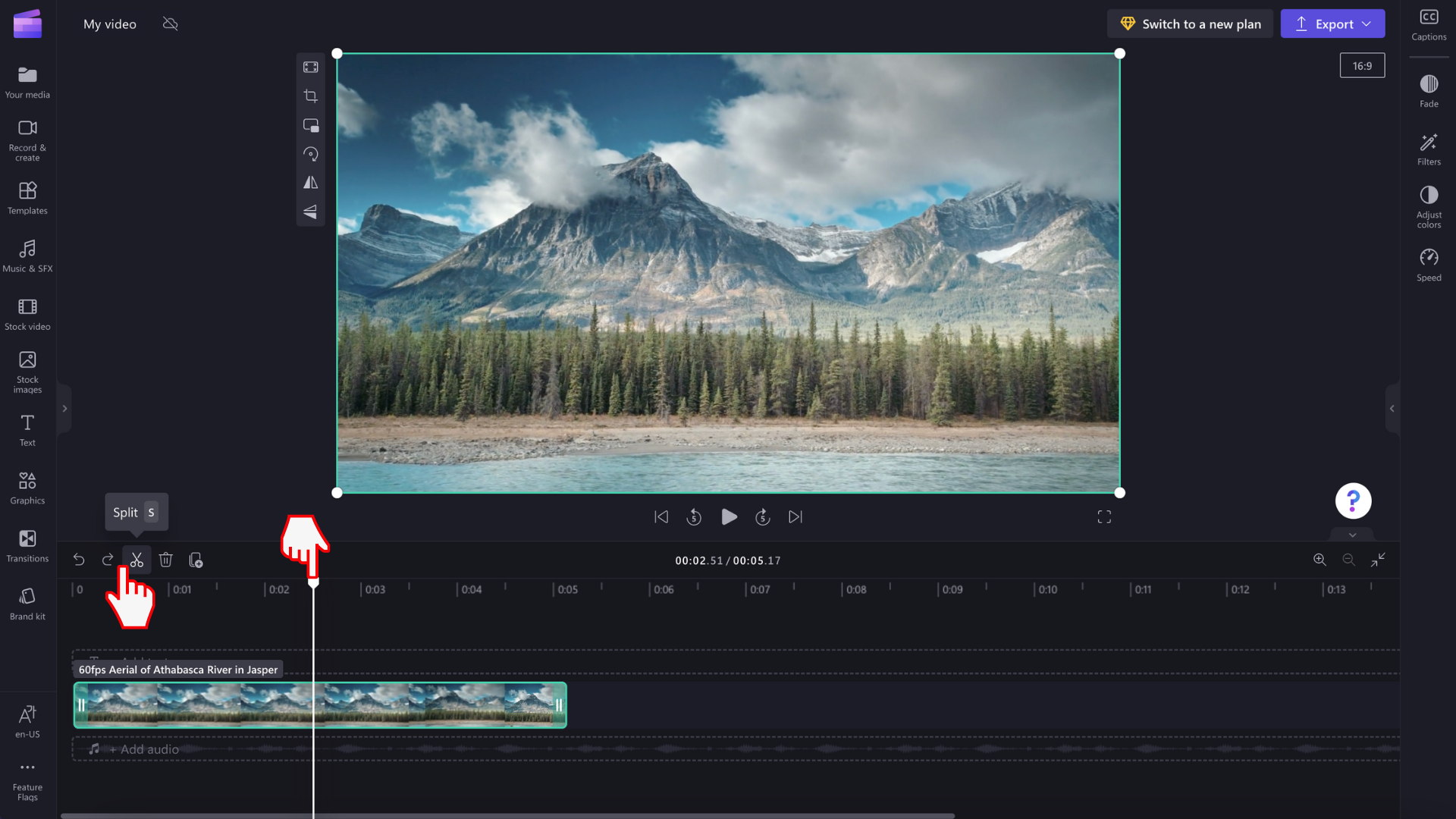1456x819 pixels.
Task: Open Templates in sidebar
Action: pyautogui.click(x=27, y=198)
